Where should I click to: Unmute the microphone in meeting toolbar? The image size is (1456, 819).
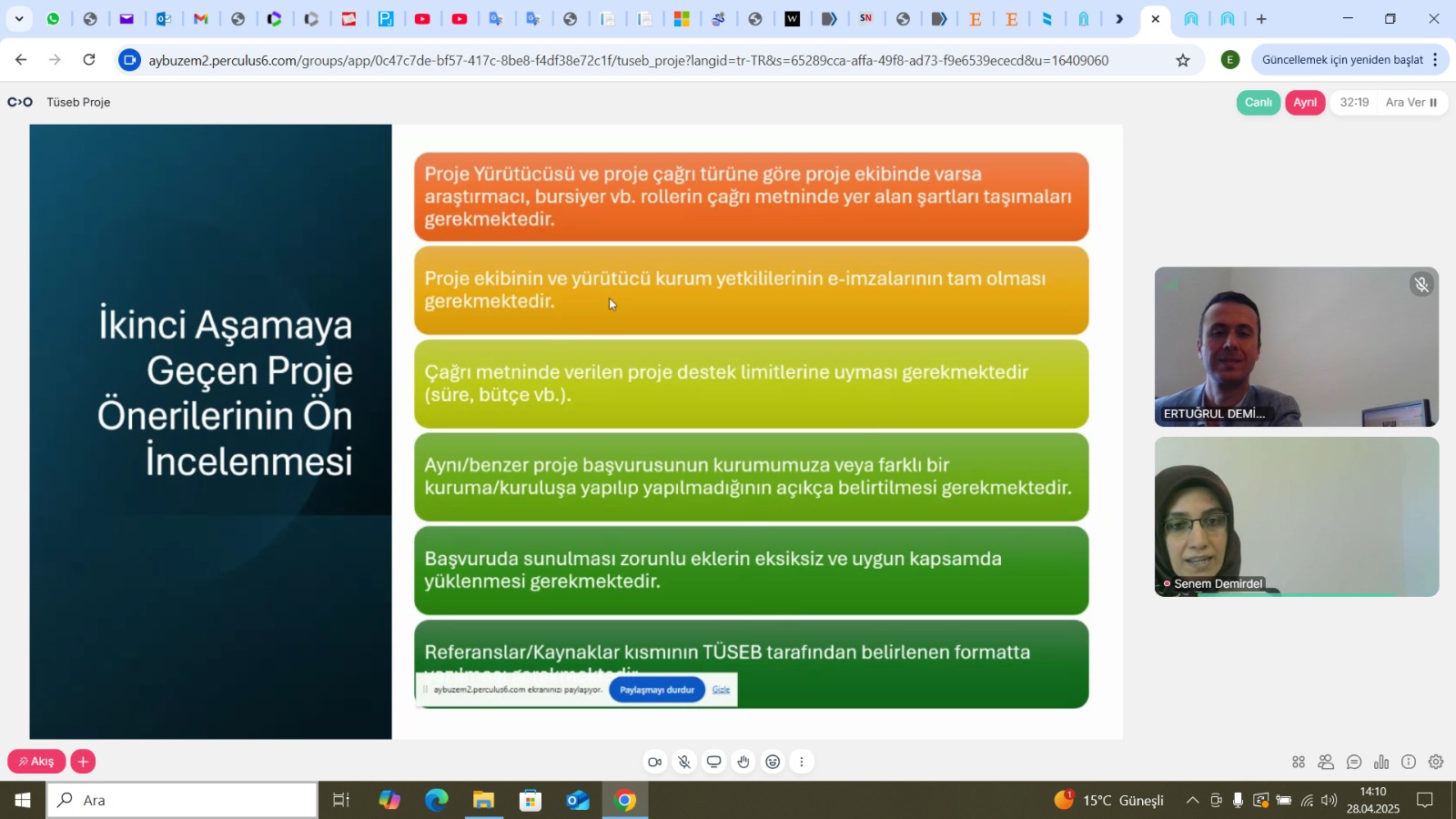(684, 763)
